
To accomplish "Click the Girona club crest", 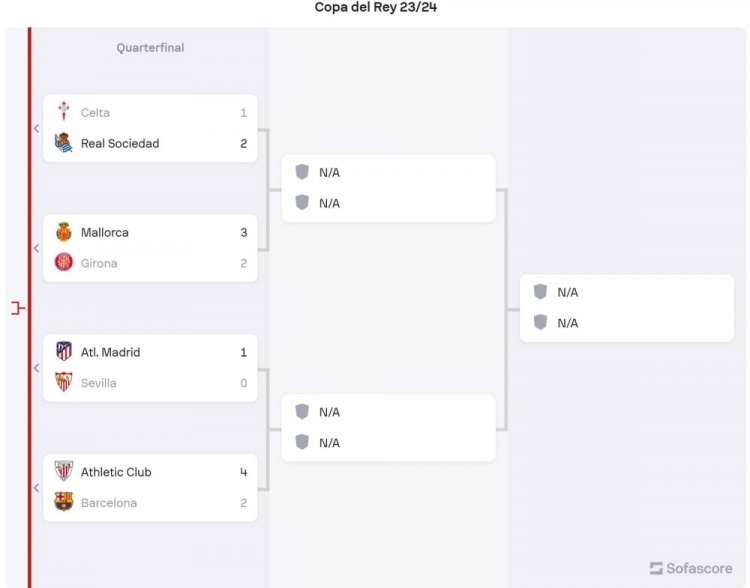I will click(x=64, y=263).
